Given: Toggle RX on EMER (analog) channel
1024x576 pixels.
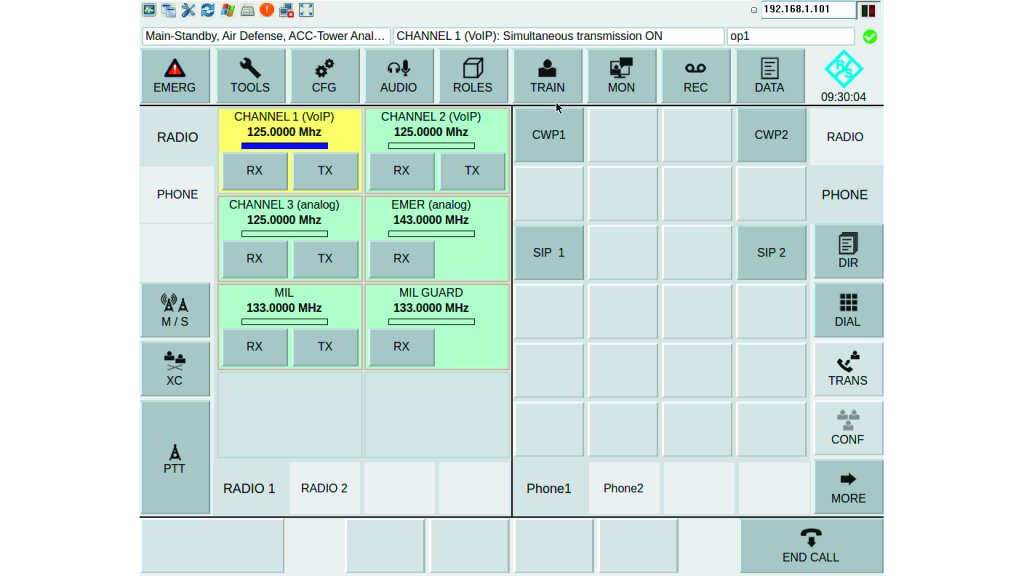Looking at the screenshot, I should pyautogui.click(x=402, y=259).
